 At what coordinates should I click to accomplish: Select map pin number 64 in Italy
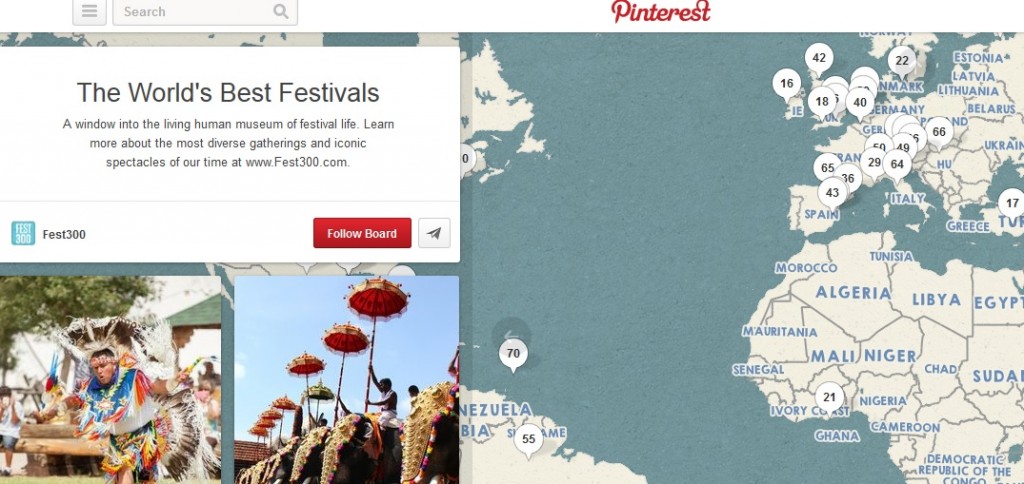(897, 165)
